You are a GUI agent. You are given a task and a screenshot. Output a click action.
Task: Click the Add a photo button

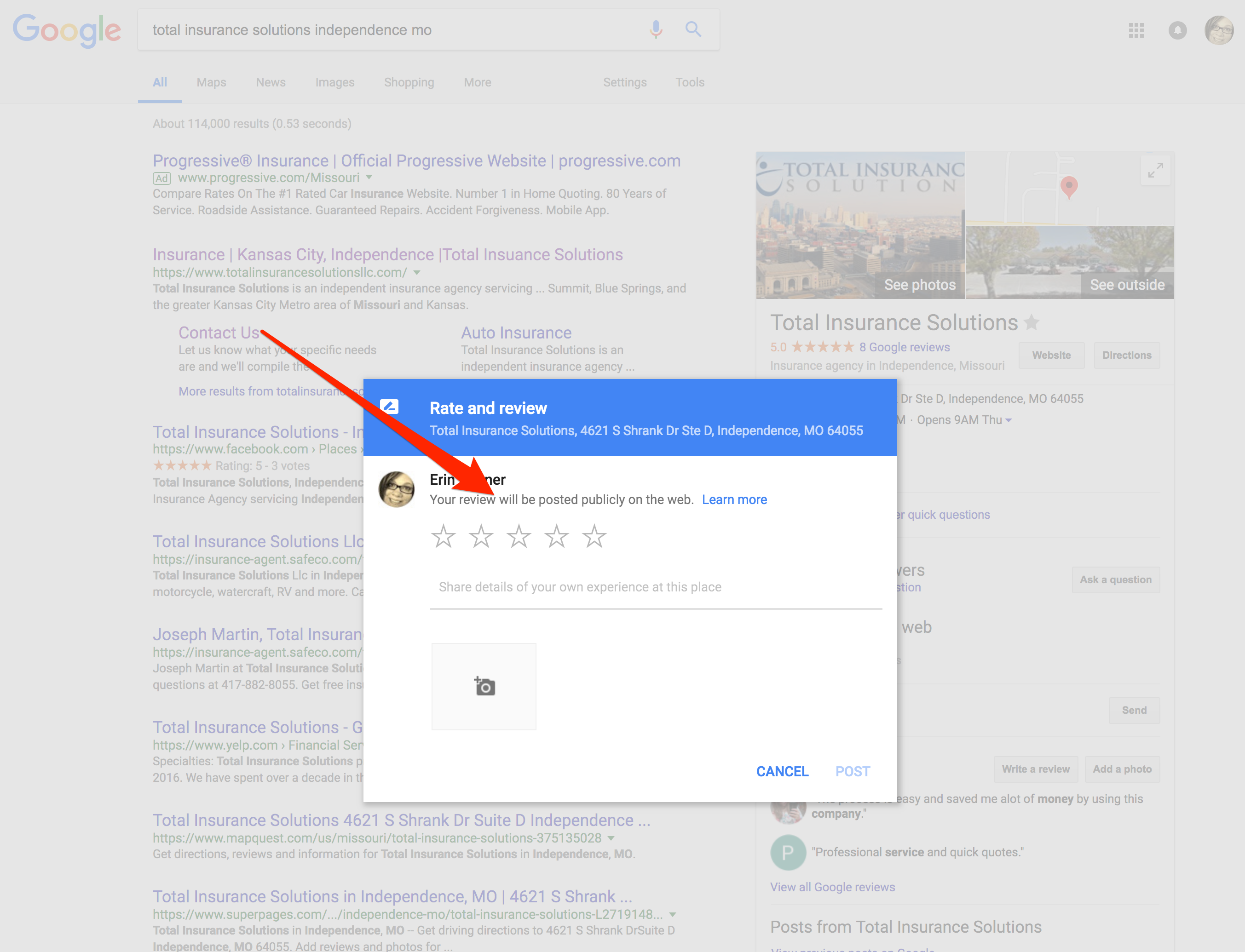pos(1122,769)
